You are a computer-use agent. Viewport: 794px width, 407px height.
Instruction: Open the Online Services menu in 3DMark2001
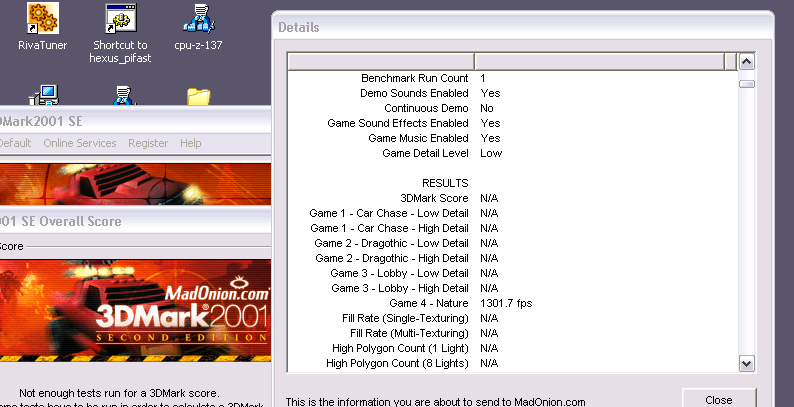[x=80, y=143]
